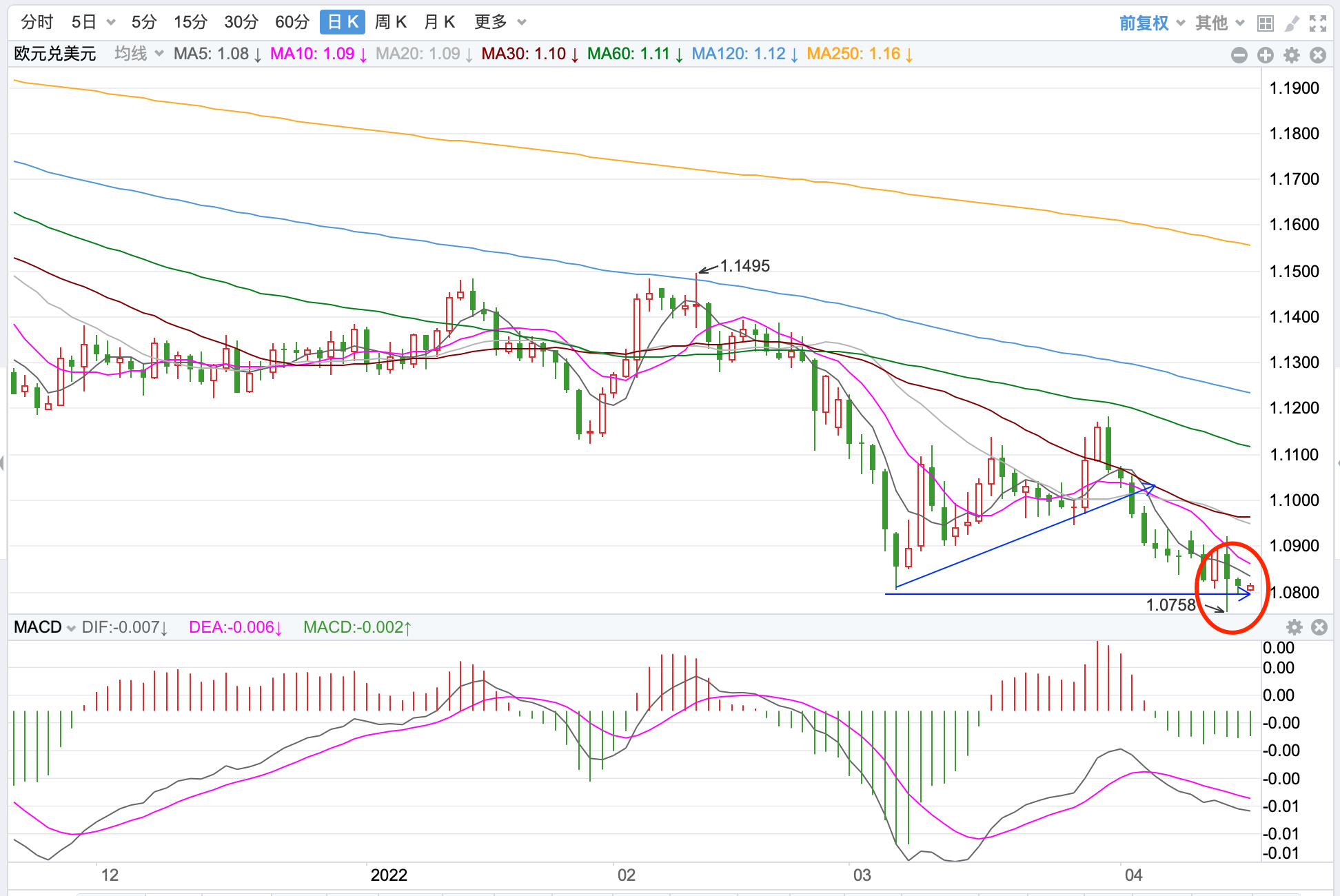Zoom in with the plus icon

pyautogui.click(x=1265, y=55)
